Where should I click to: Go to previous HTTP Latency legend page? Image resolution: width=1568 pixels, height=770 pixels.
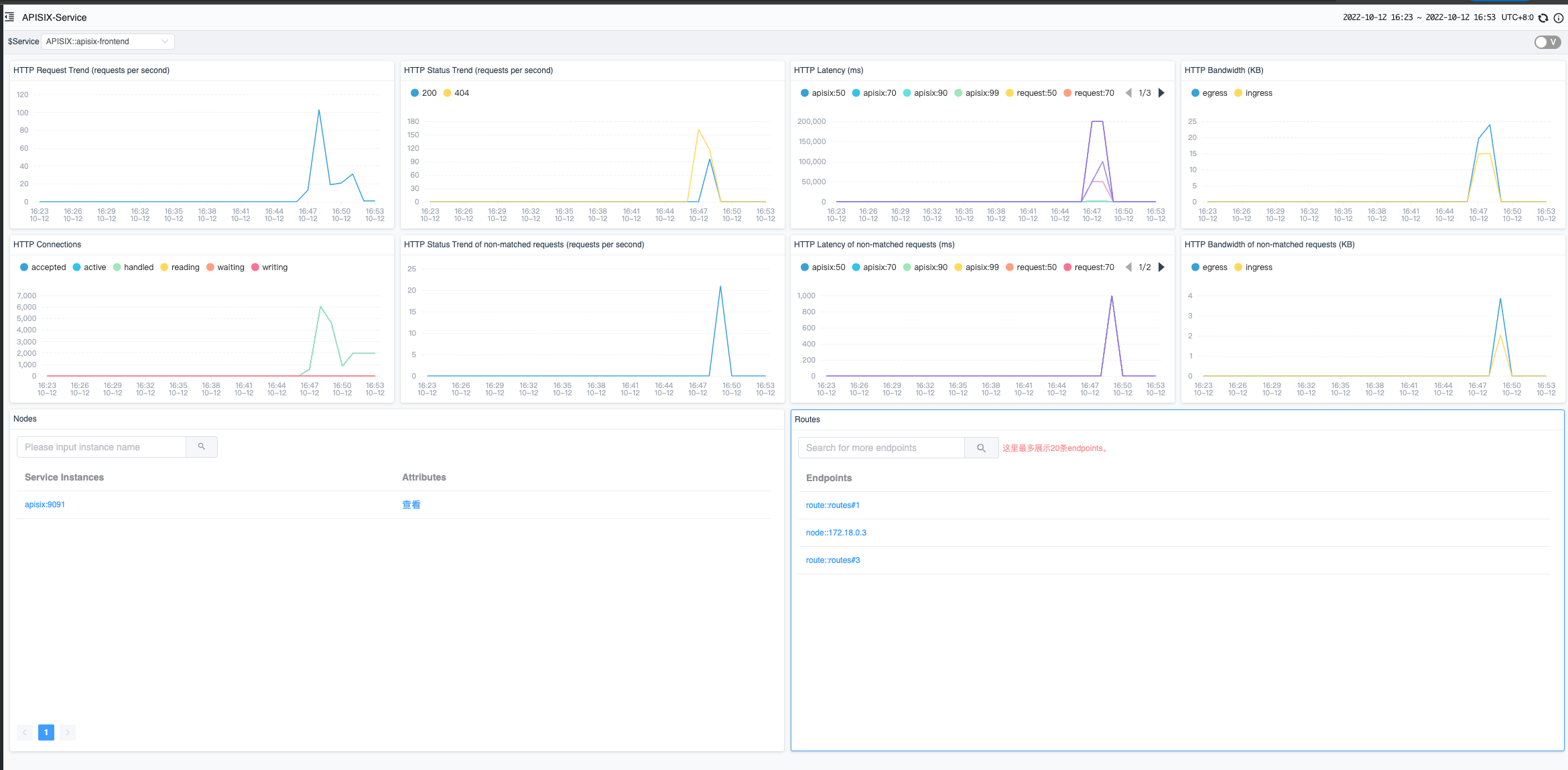1128,93
